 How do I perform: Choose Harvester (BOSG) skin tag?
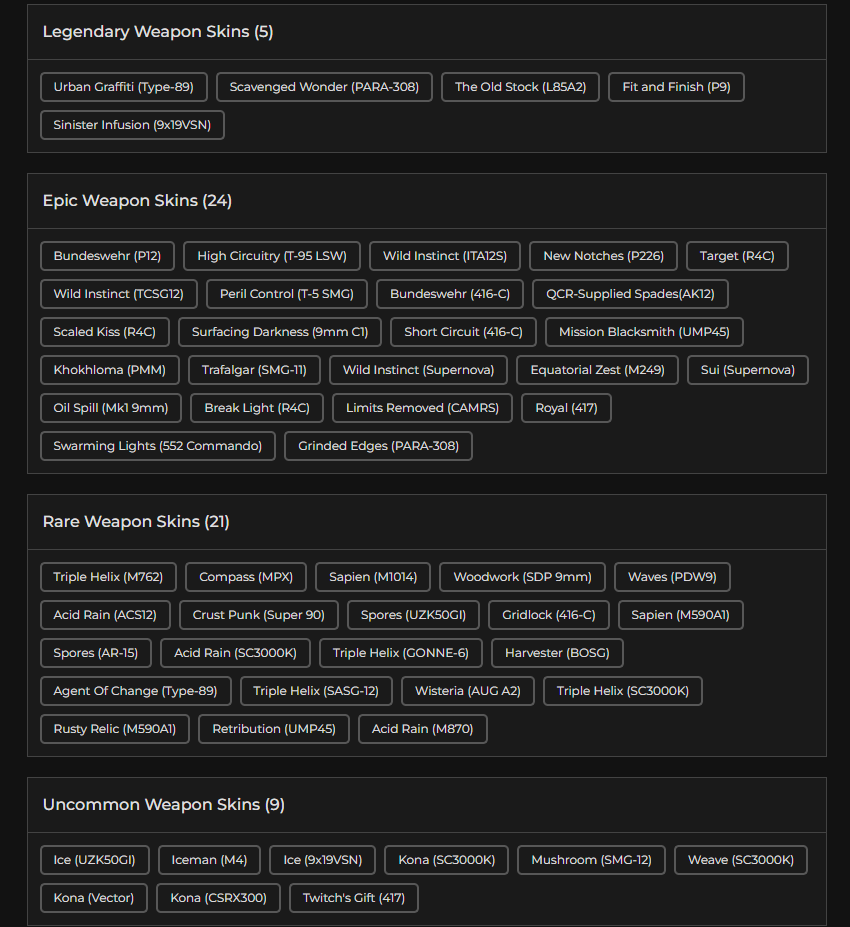click(557, 653)
